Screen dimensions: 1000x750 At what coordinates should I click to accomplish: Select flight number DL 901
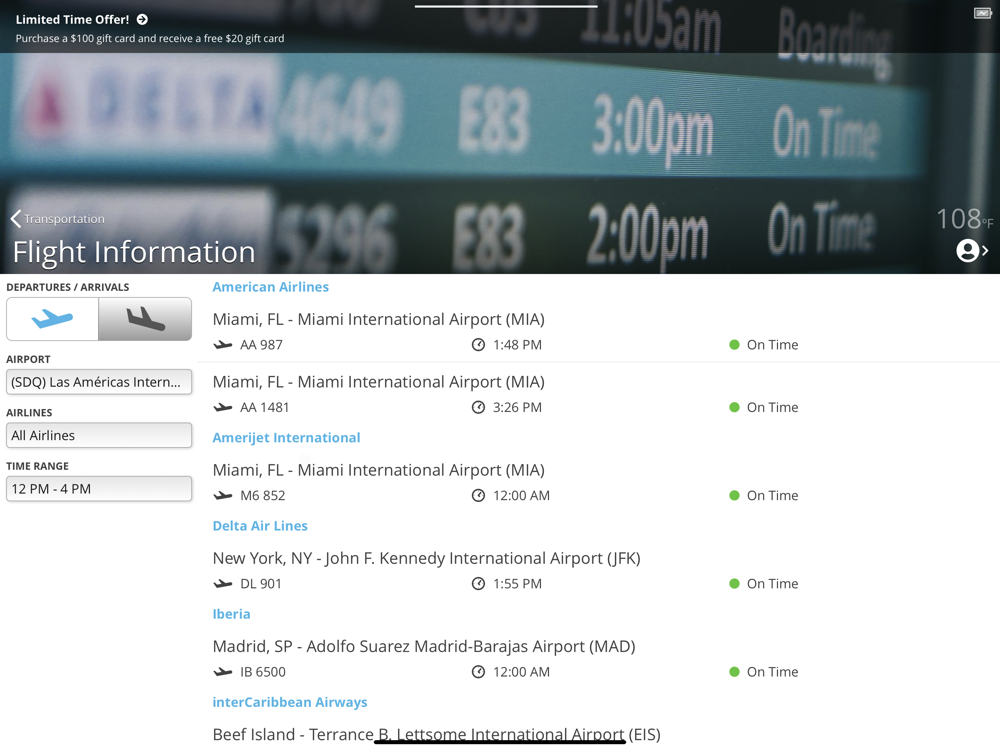[x=261, y=584]
